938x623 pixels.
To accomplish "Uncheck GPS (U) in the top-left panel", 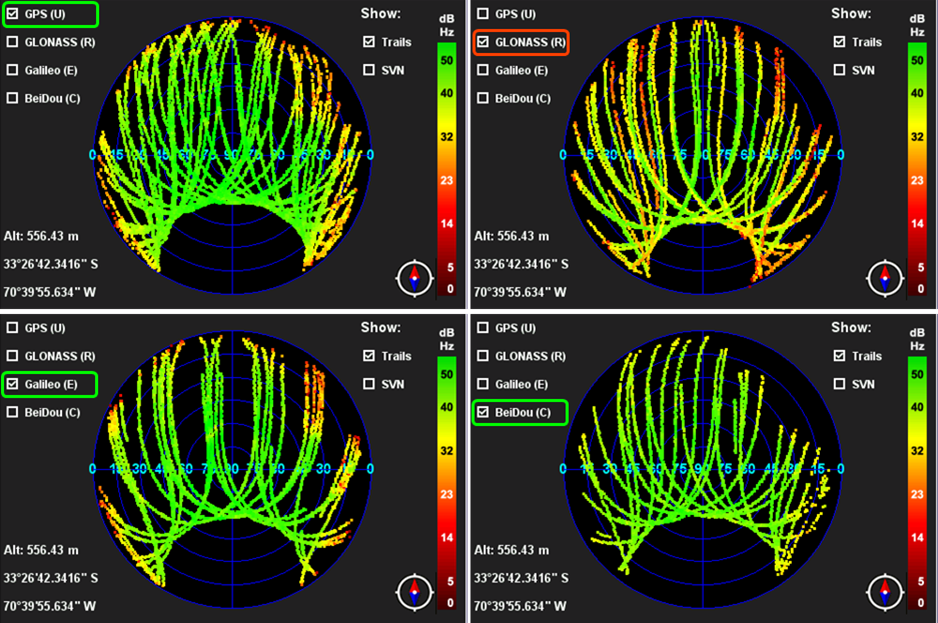I will point(14,14).
